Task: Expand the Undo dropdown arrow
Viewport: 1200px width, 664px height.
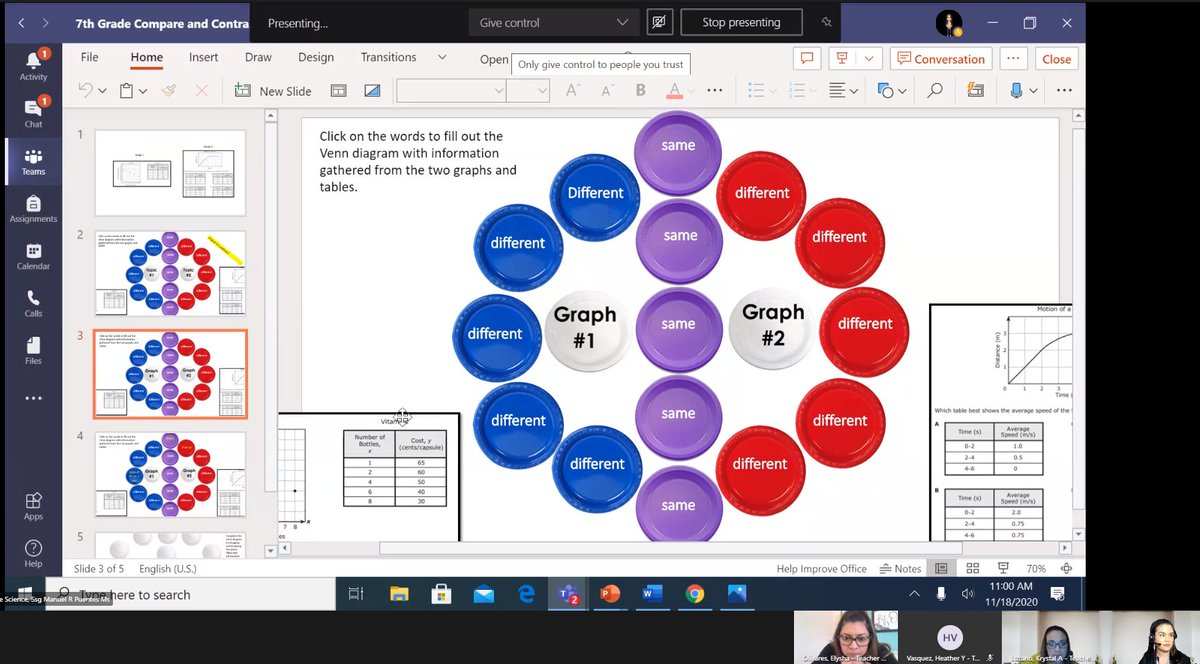Action: [102, 91]
